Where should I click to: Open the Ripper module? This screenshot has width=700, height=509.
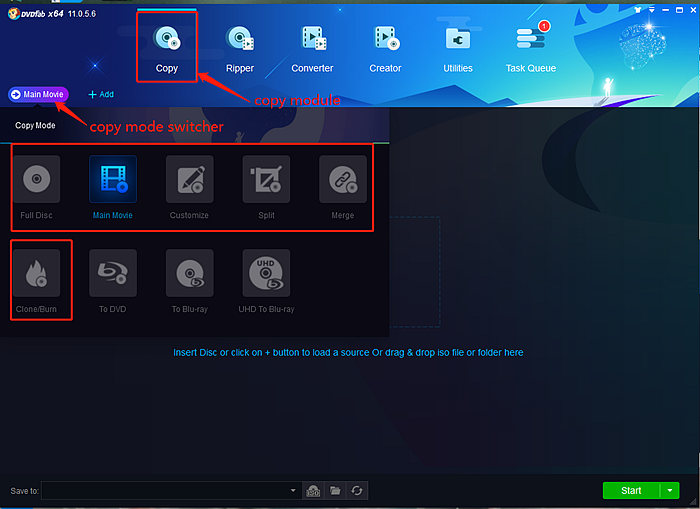pos(240,48)
